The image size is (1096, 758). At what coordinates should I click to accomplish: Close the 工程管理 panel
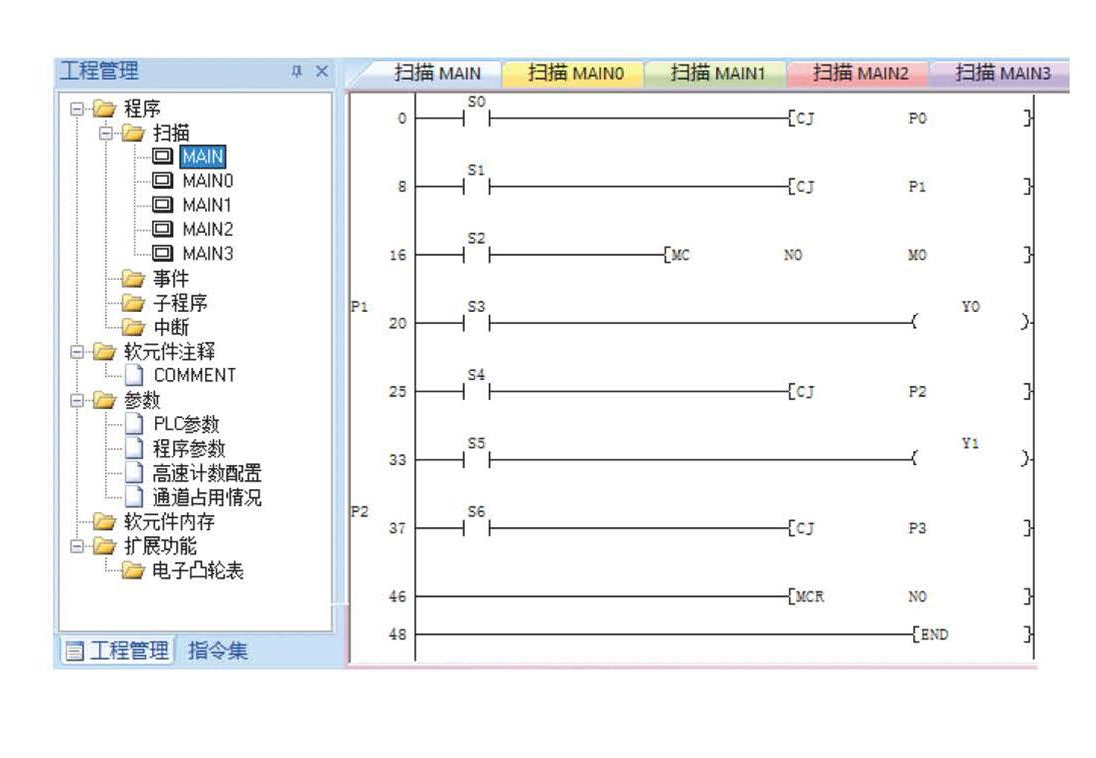coord(321,72)
